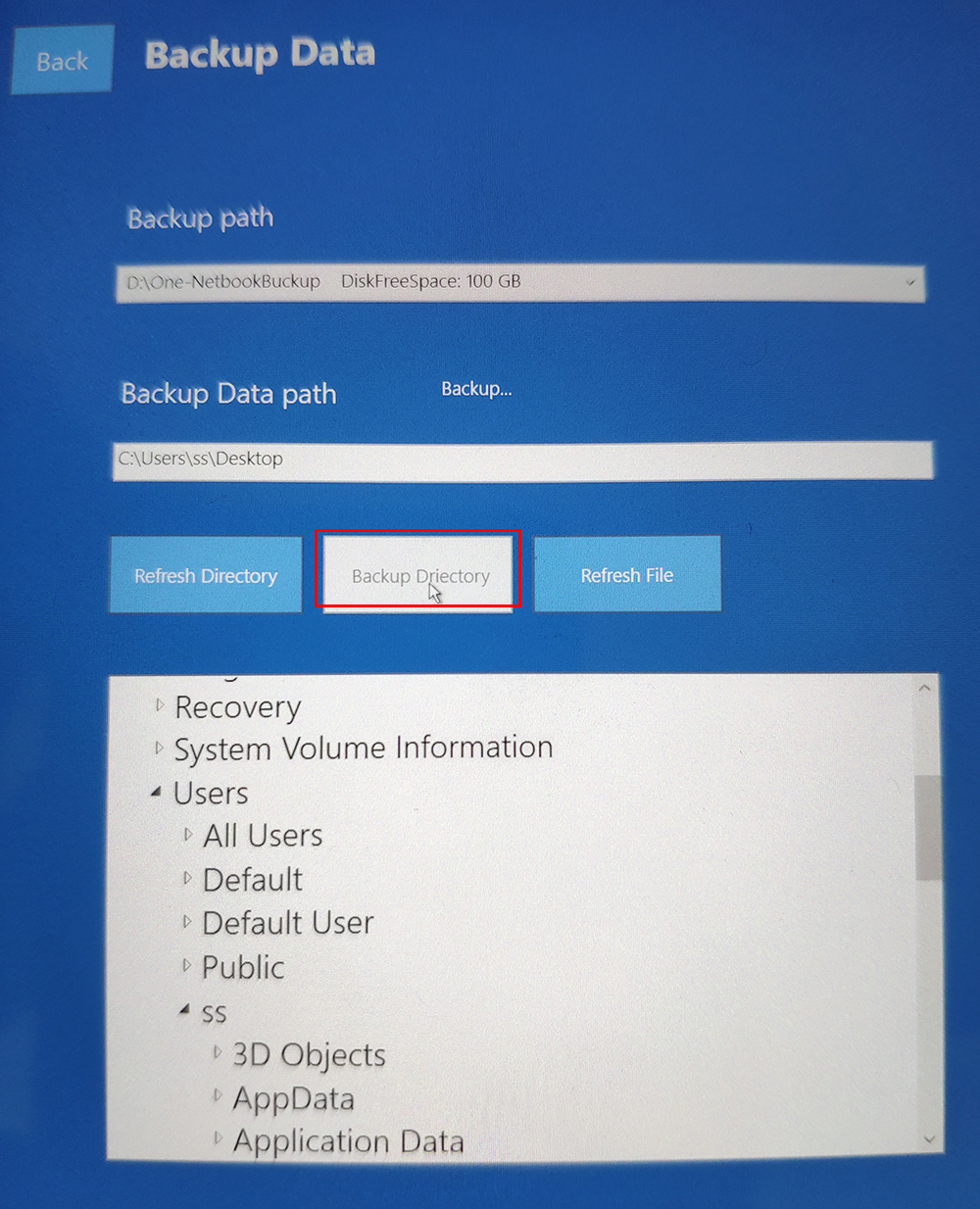Image resolution: width=980 pixels, height=1209 pixels.
Task: Collapse the Users folder arrow
Action: coord(157,792)
